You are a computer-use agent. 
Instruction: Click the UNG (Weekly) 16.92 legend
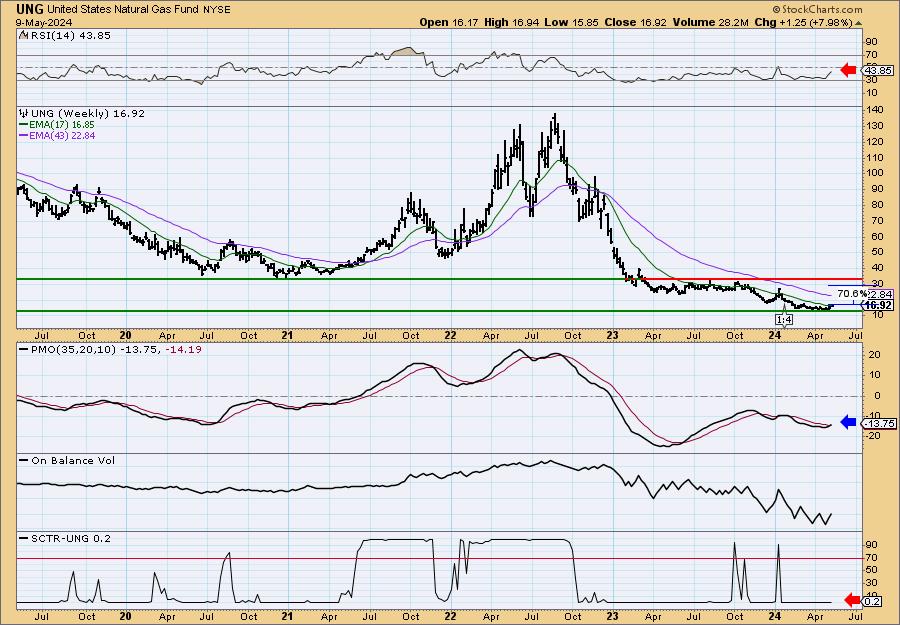tap(88, 114)
